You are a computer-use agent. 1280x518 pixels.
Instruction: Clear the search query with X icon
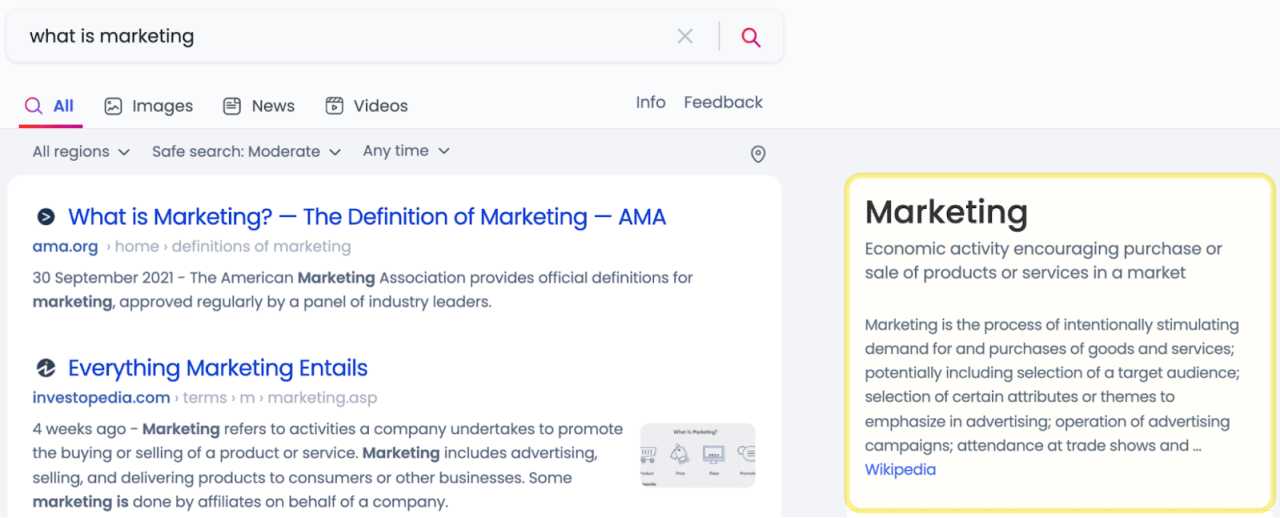coord(685,37)
